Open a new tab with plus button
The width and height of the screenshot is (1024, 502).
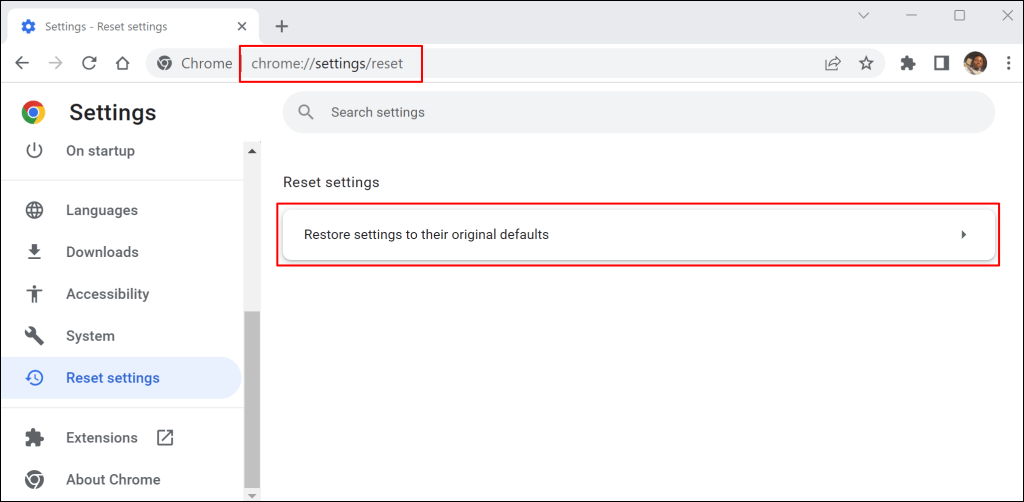[282, 26]
